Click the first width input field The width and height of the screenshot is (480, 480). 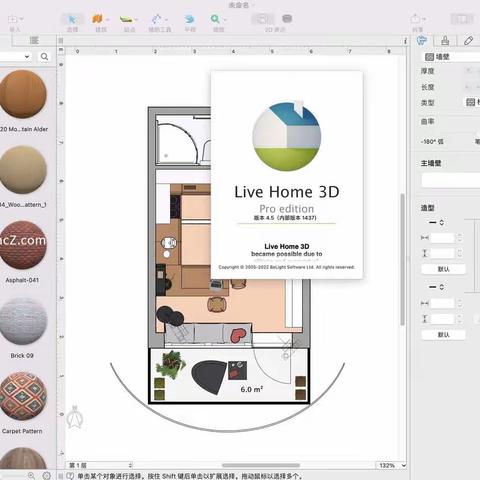pos(442,238)
